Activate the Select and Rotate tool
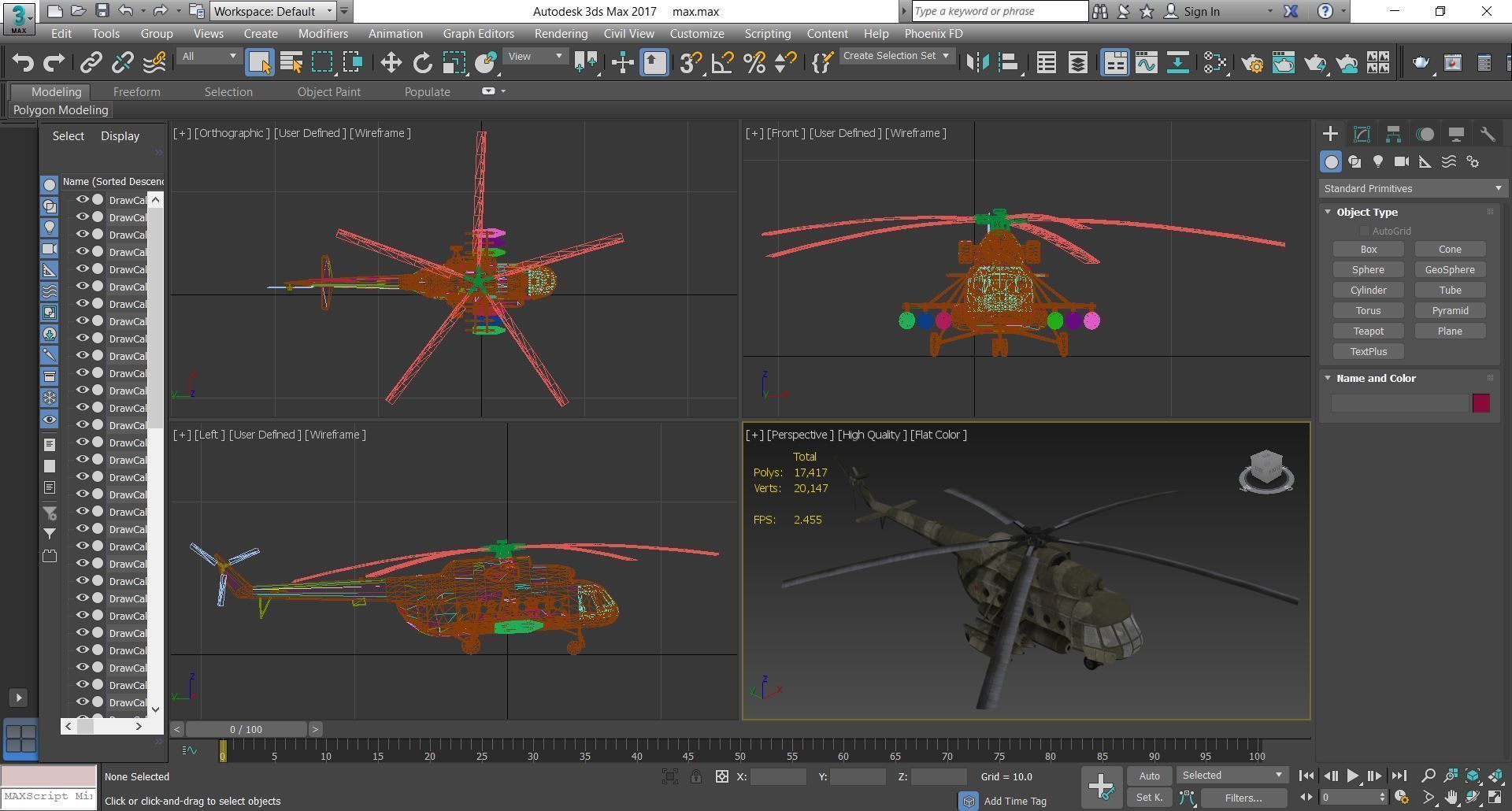The width and height of the screenshot is (1512, 811). click(422, 62)
